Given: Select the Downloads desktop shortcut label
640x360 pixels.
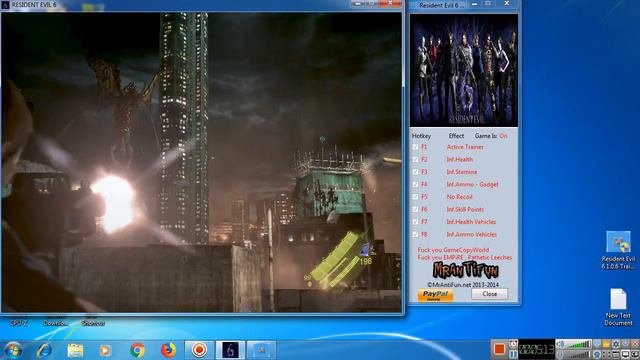Looking at the screenshot, I should (55, 323).
